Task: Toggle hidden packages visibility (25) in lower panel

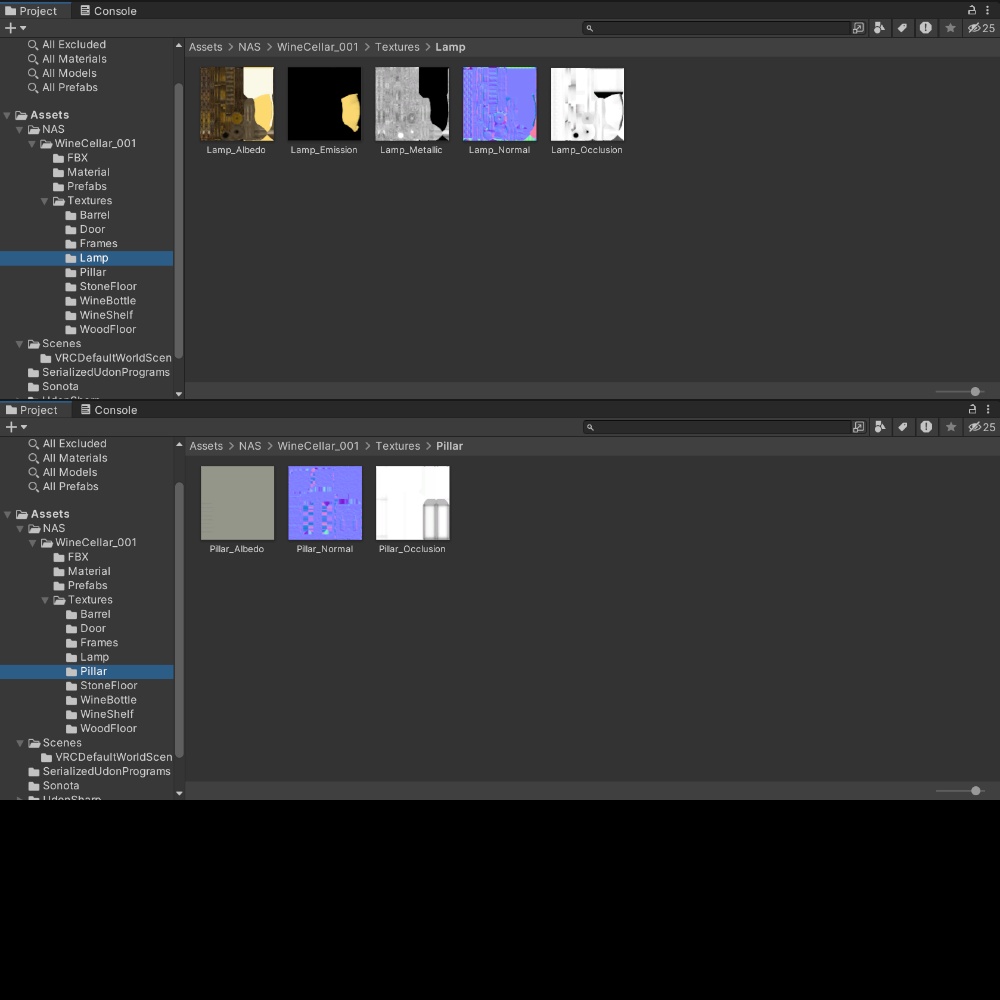Action: point(982,427)
